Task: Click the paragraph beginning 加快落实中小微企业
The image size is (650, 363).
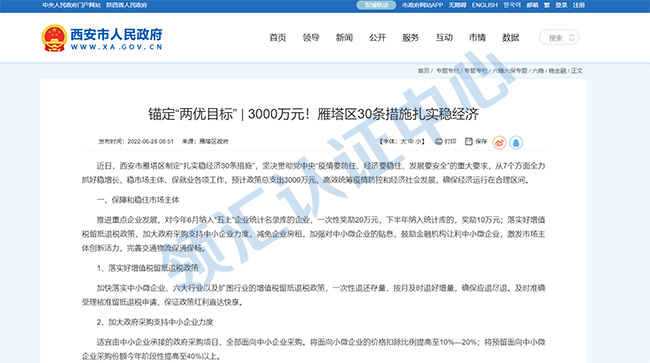Action: tap(313, 295)
